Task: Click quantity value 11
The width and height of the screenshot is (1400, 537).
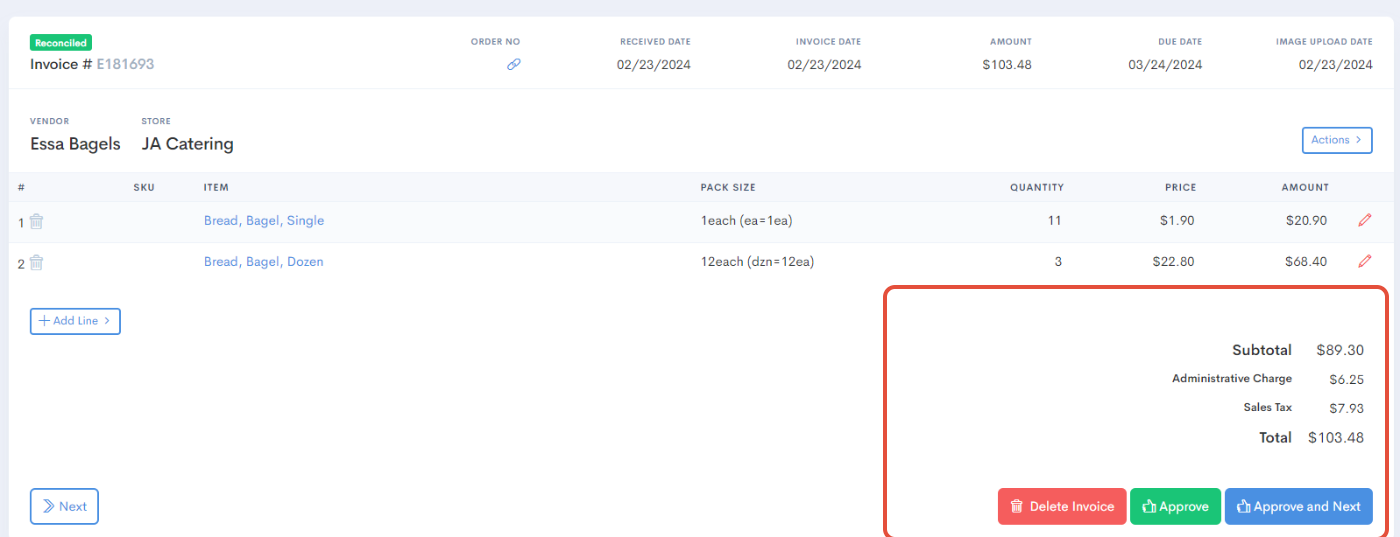Action: pos(1055,220)
